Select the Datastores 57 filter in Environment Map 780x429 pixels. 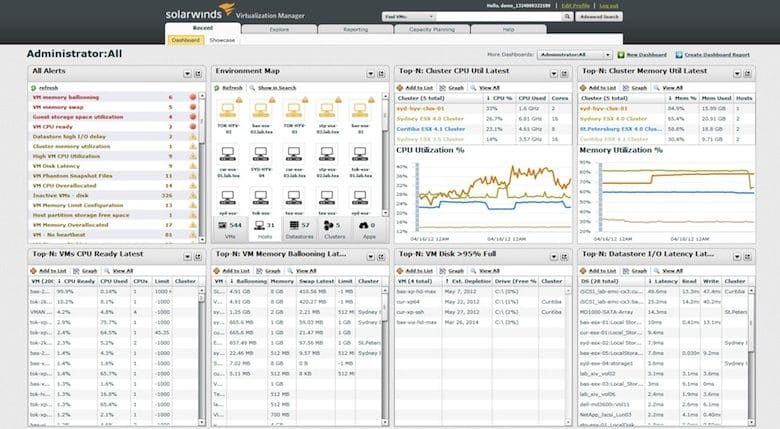(x=299, y=229)
